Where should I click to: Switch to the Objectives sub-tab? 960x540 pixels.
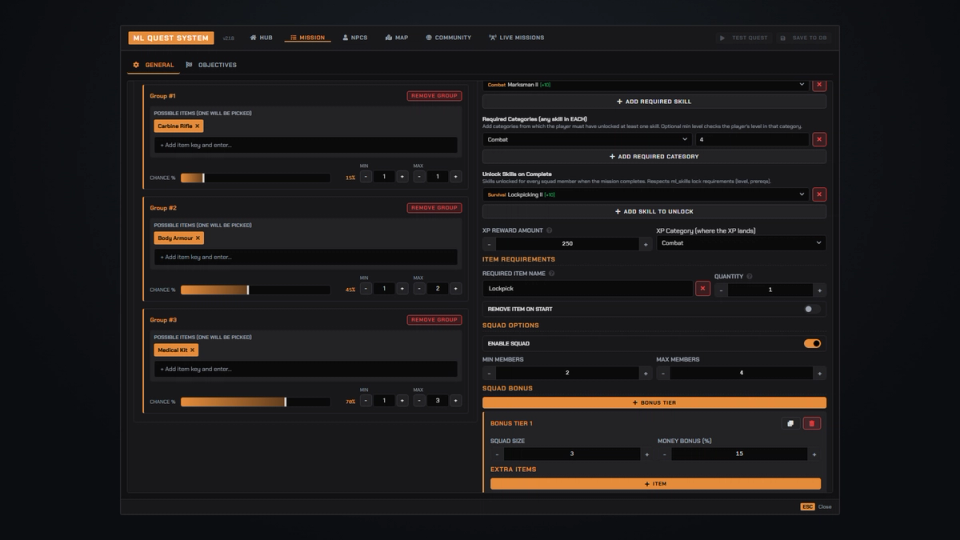211,64
